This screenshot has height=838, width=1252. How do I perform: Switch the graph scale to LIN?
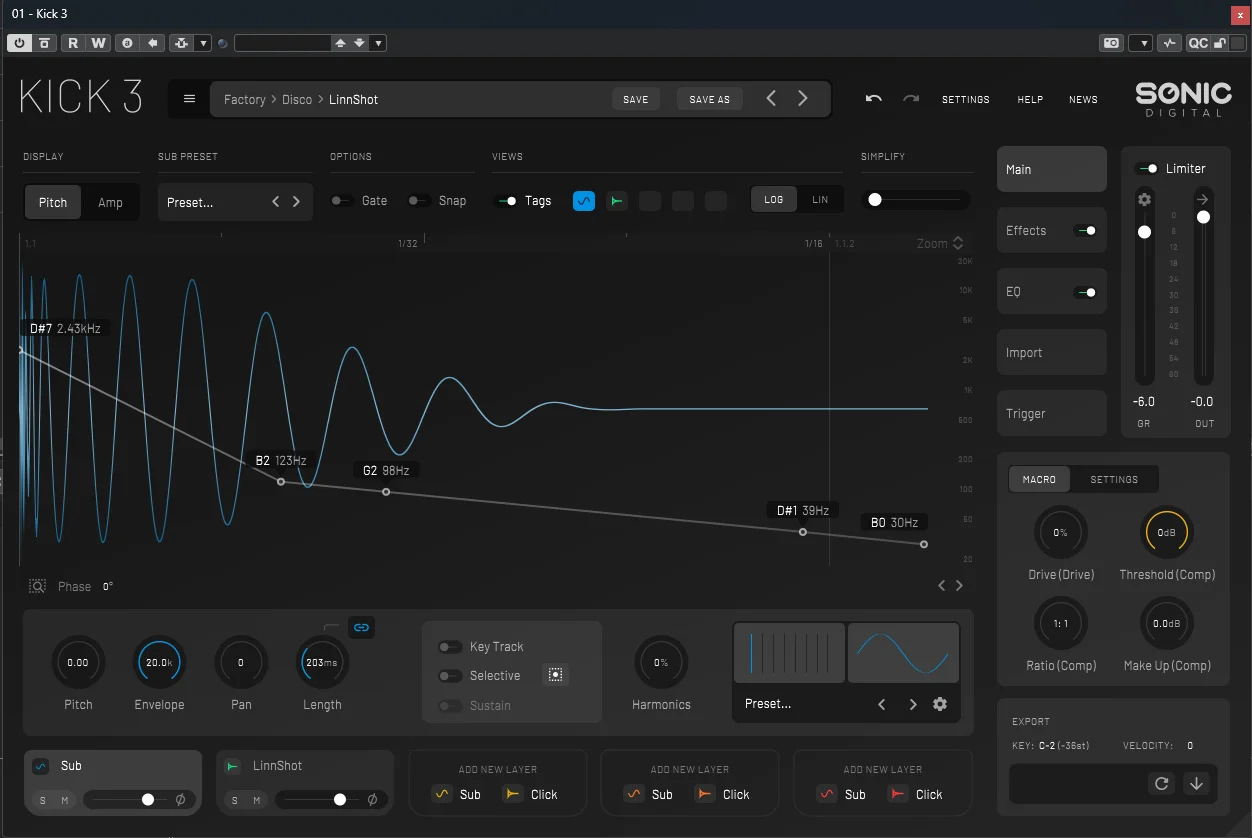tap(820, 200)
